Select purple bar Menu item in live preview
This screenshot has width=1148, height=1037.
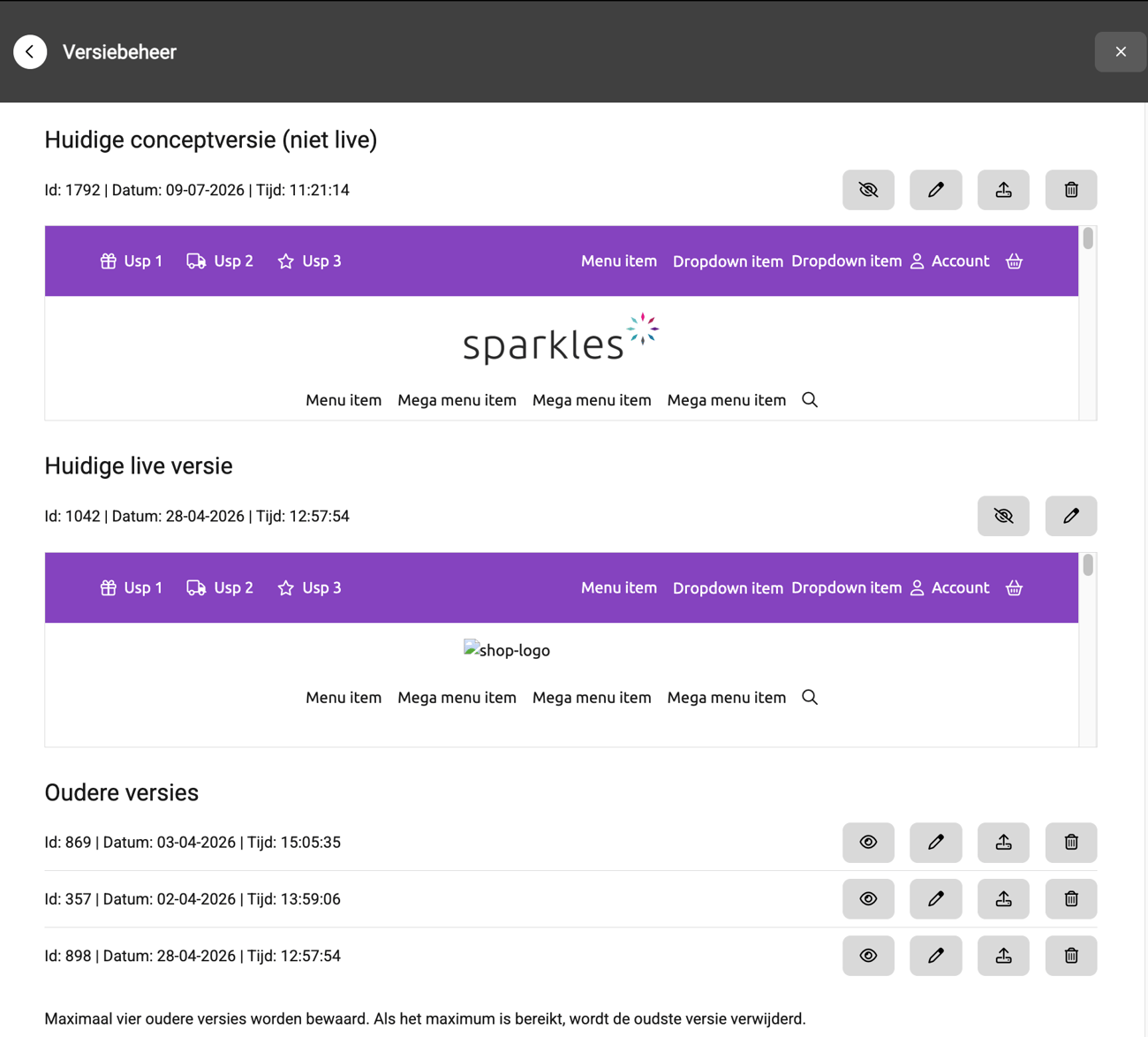(619, 588)
